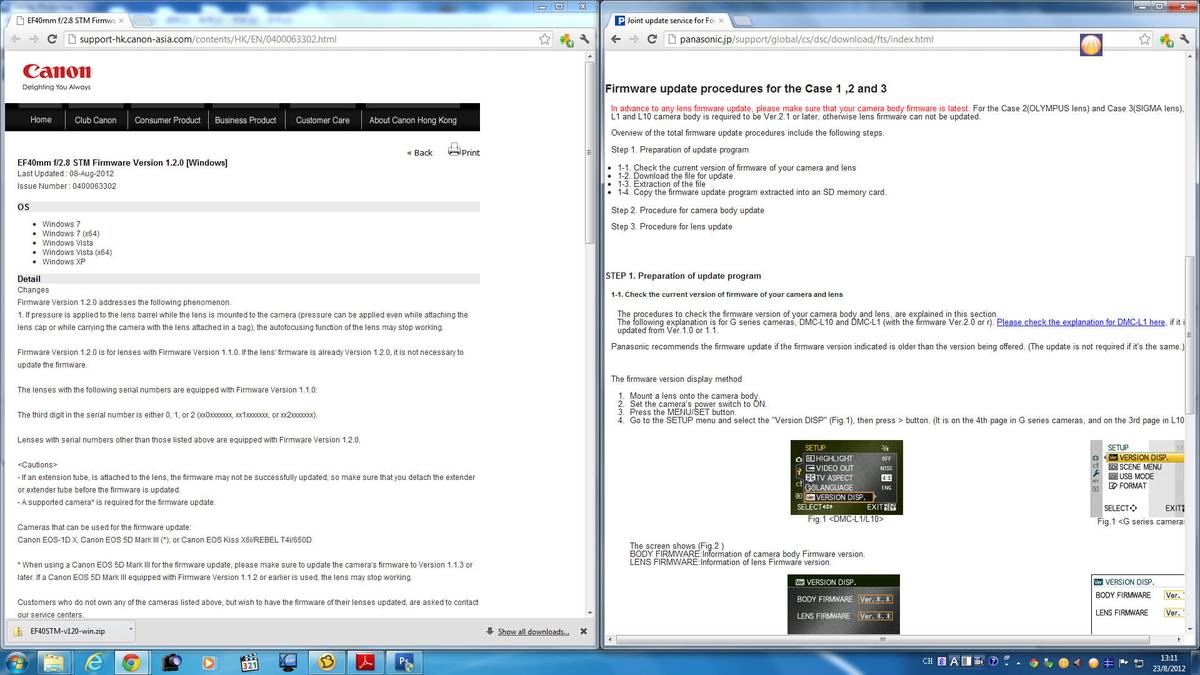The image size is (1200, 675).
Task: Open the Club Canon menu item
Action: [96, 120]
